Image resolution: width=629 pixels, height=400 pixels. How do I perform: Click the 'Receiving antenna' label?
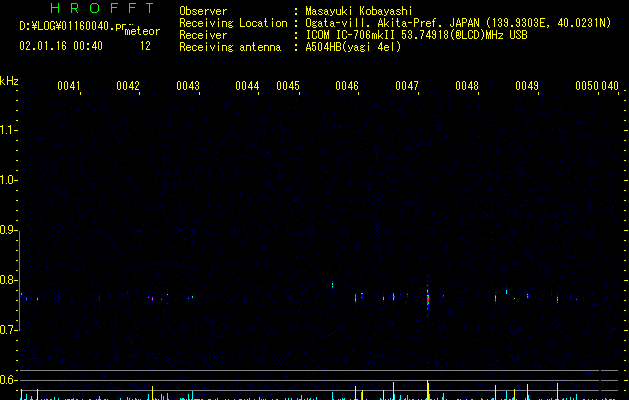[x=230, y=47]
